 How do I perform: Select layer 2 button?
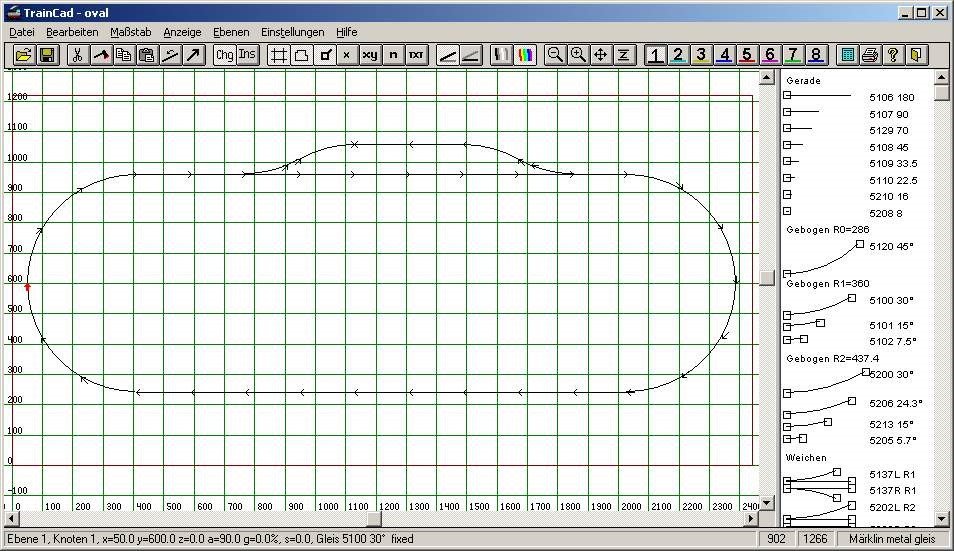point(678,55)
